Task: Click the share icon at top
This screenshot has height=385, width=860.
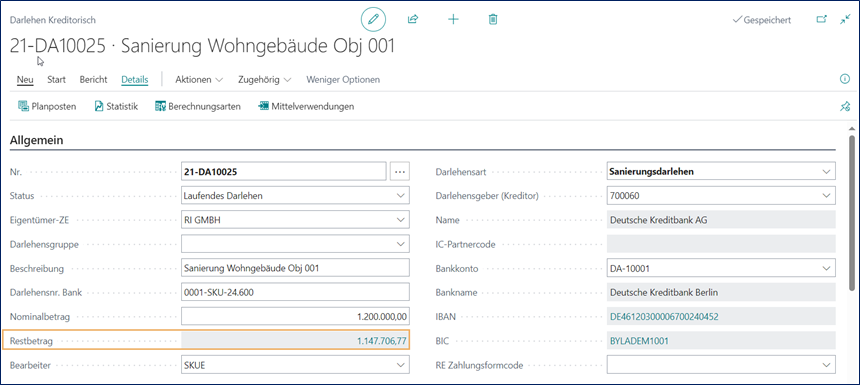Action: point(413,20)
